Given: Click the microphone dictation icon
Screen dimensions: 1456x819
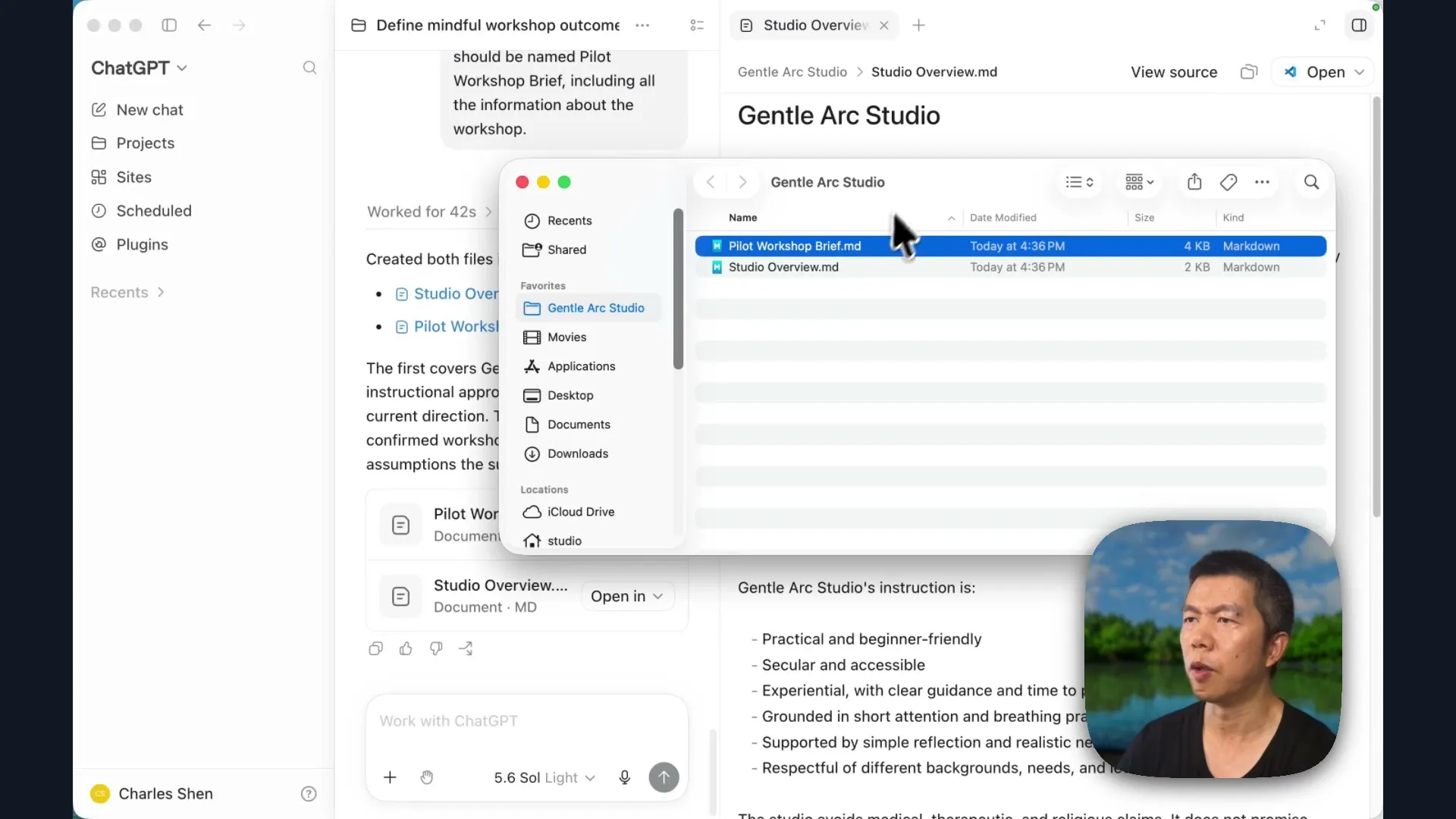Looking at the screenshot, I should pyautogui.click(x=624, y=777).
